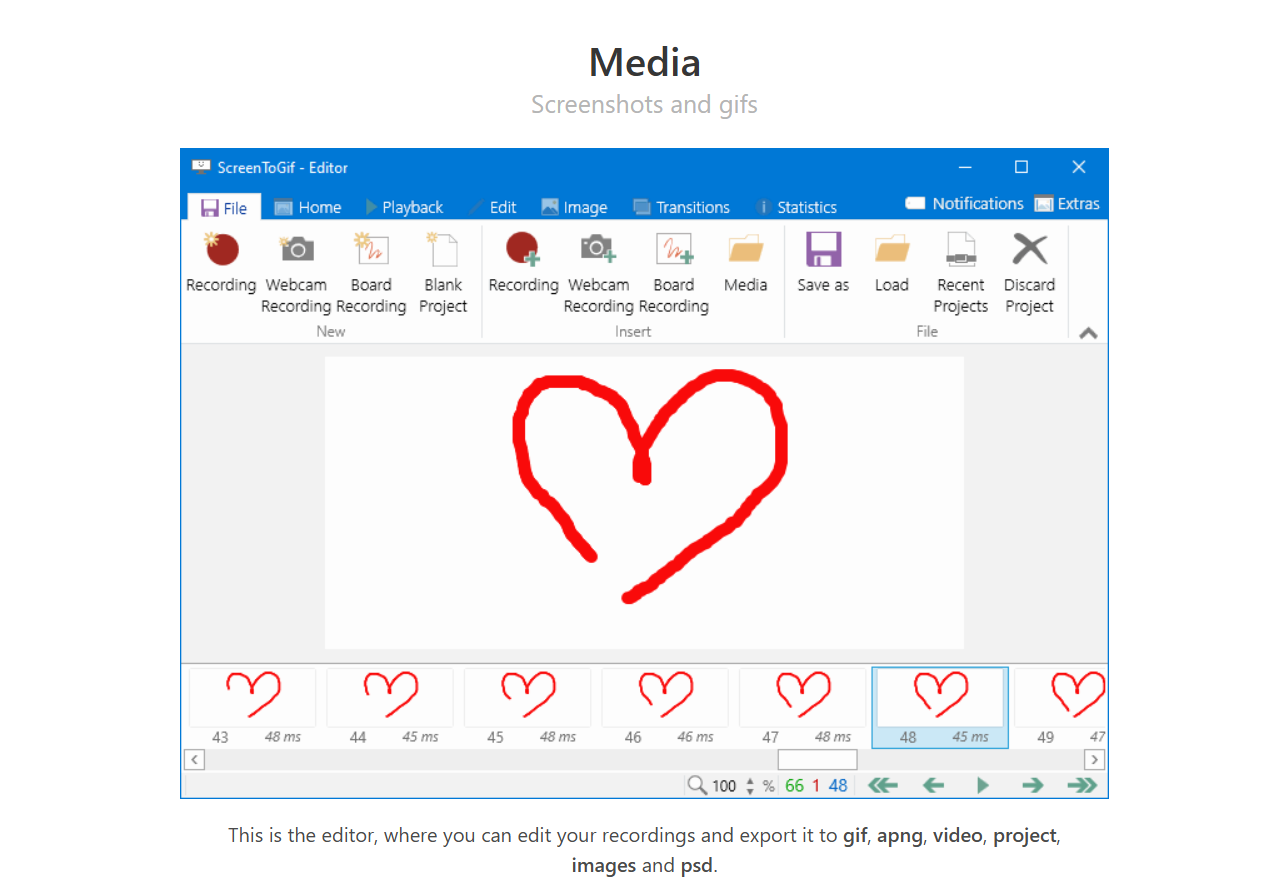Open the Transitions tab

tap(681, 207)
